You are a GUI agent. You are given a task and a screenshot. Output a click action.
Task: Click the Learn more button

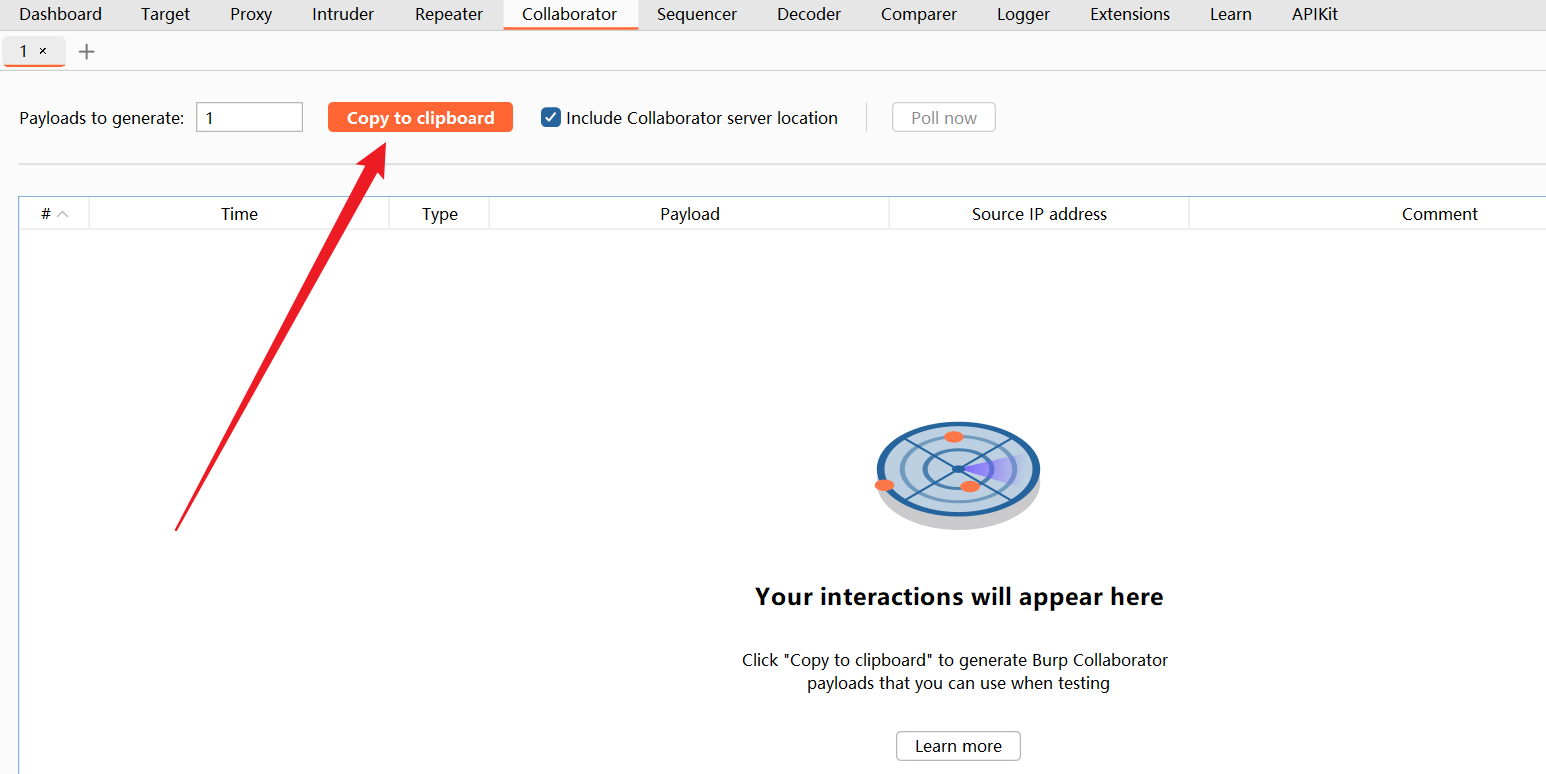point(958,746)
